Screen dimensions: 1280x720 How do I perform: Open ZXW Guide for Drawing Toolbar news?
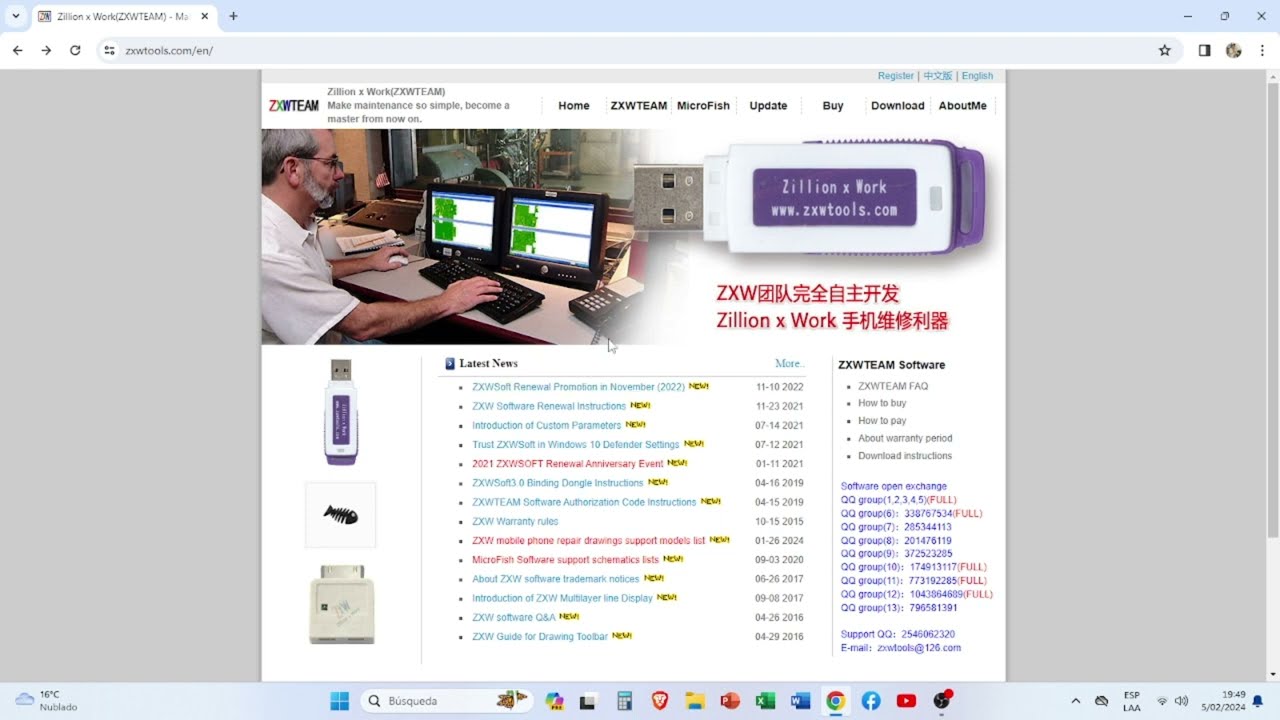tap(540, 636)
